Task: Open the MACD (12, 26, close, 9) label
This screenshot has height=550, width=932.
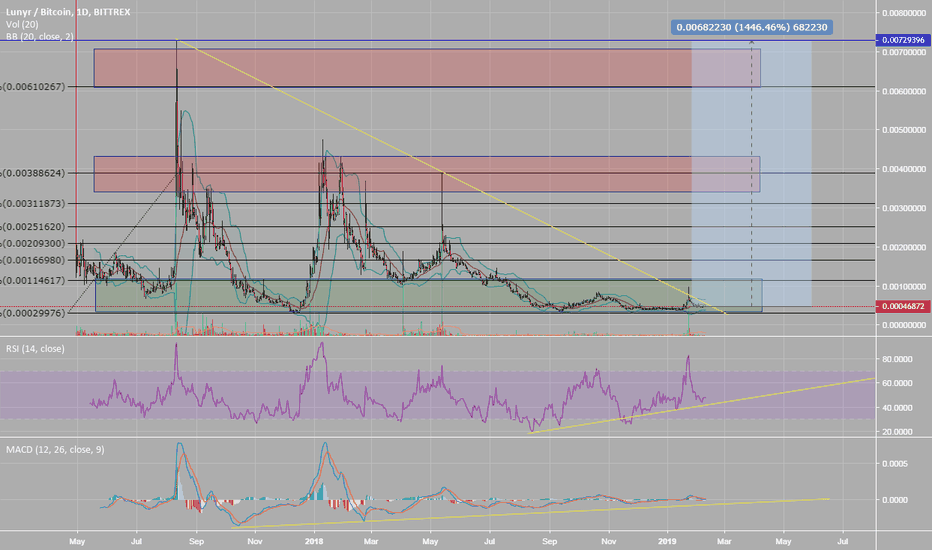Action: pyautogui.click(x=55, y=450)
